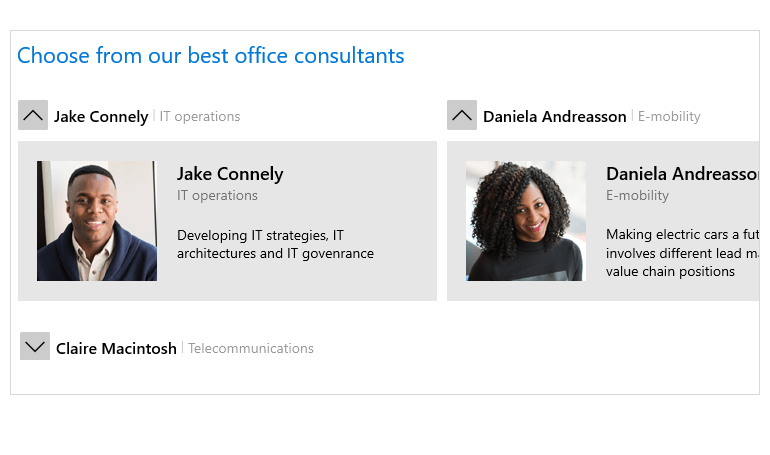Click Daniela Andreasson's profile photo
The height and width of the screenshot is (455, 770).
pyautogui.click(x=526, y=221)
